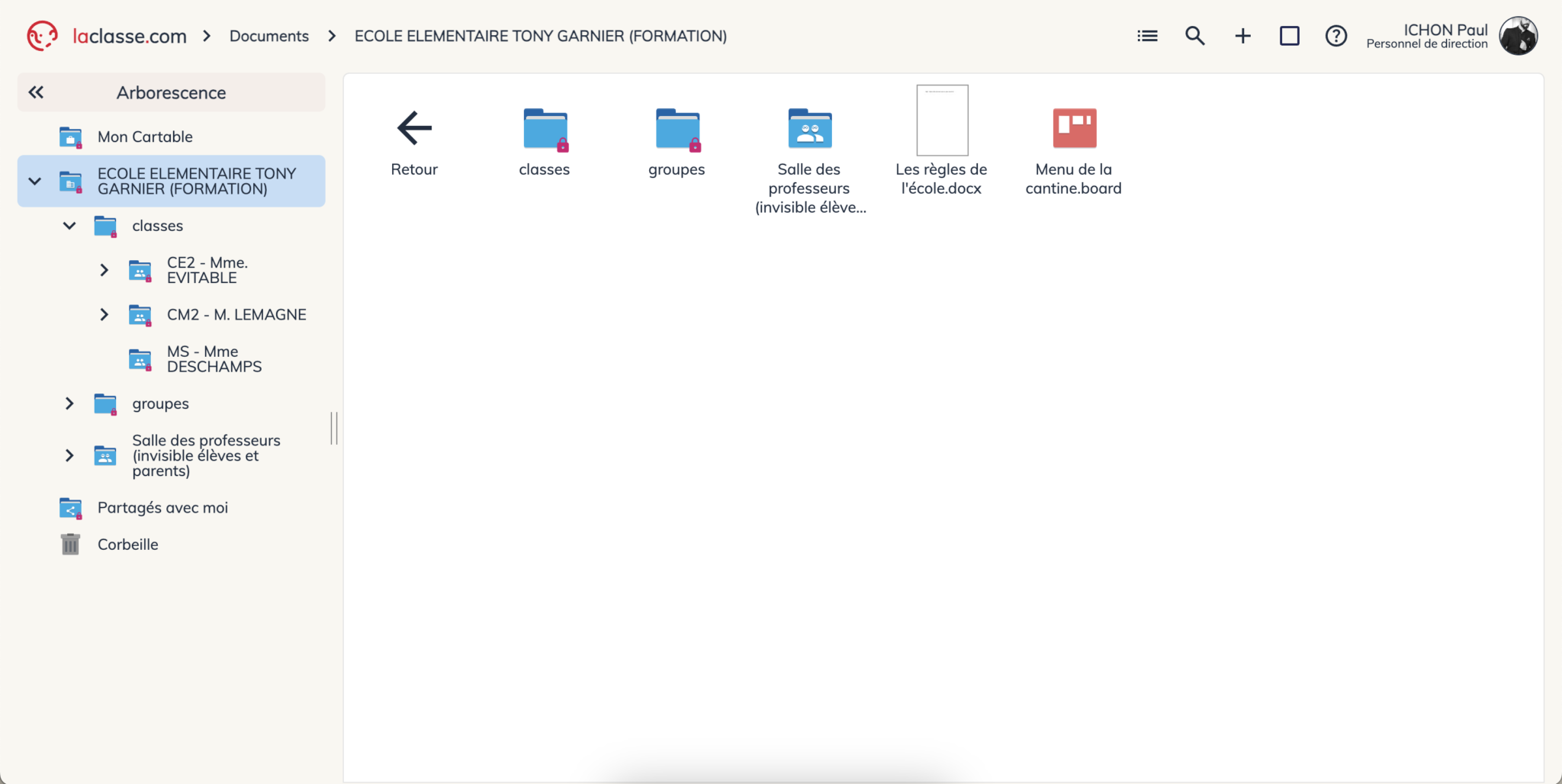This screenshot has height=784, width=1562.
Task: Click the Retour back arrow
Action: point(414,128)
